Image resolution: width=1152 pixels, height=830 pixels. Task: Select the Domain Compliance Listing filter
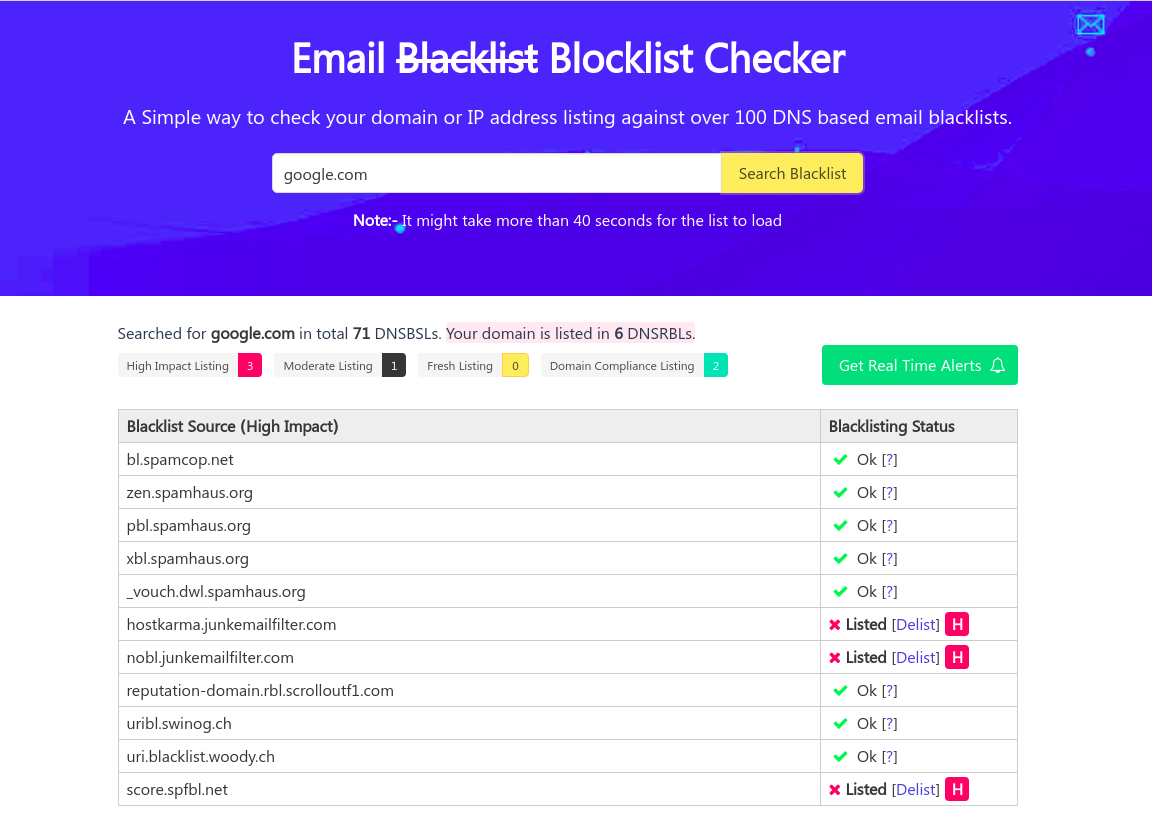pos(634,366)
